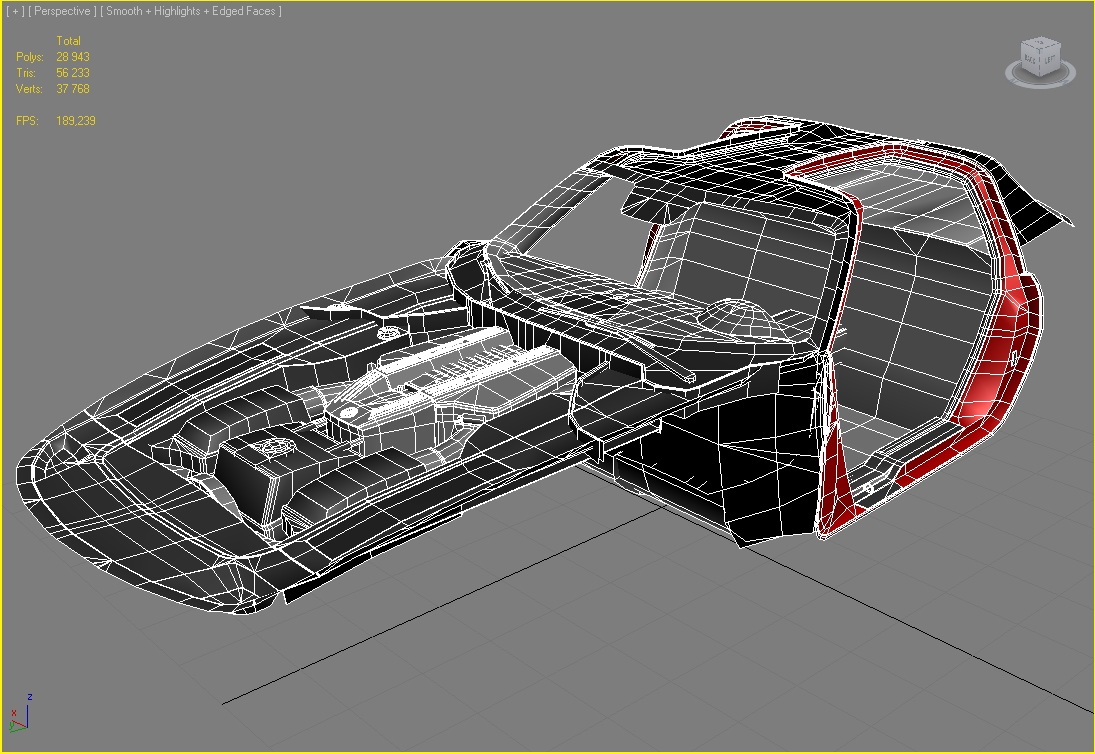The width and height of the screenshot is (1095, 754).
Task: Click the Verts count value 37 768
Action: [x=73, y=89]
